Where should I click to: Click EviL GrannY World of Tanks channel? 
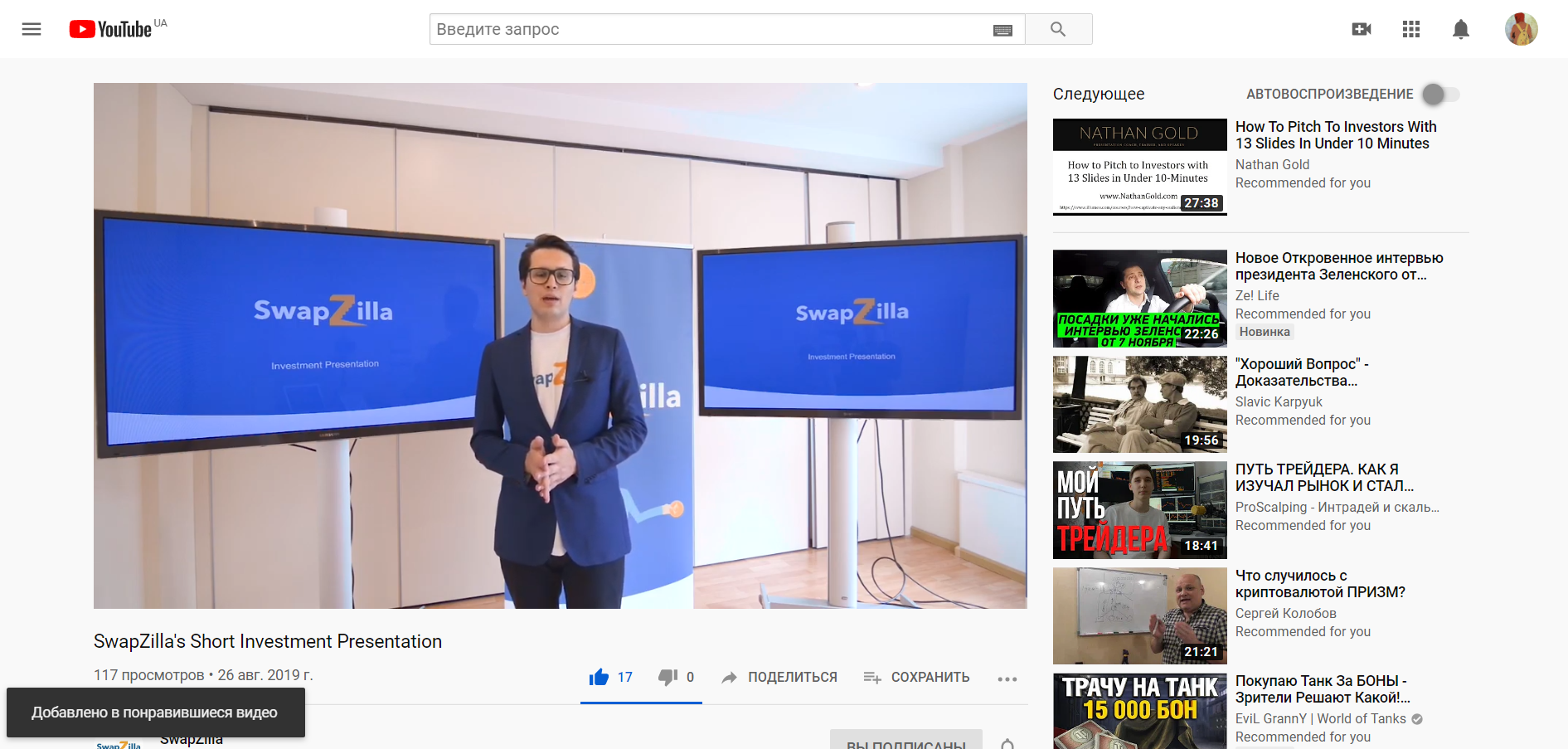click(1321, 718)
